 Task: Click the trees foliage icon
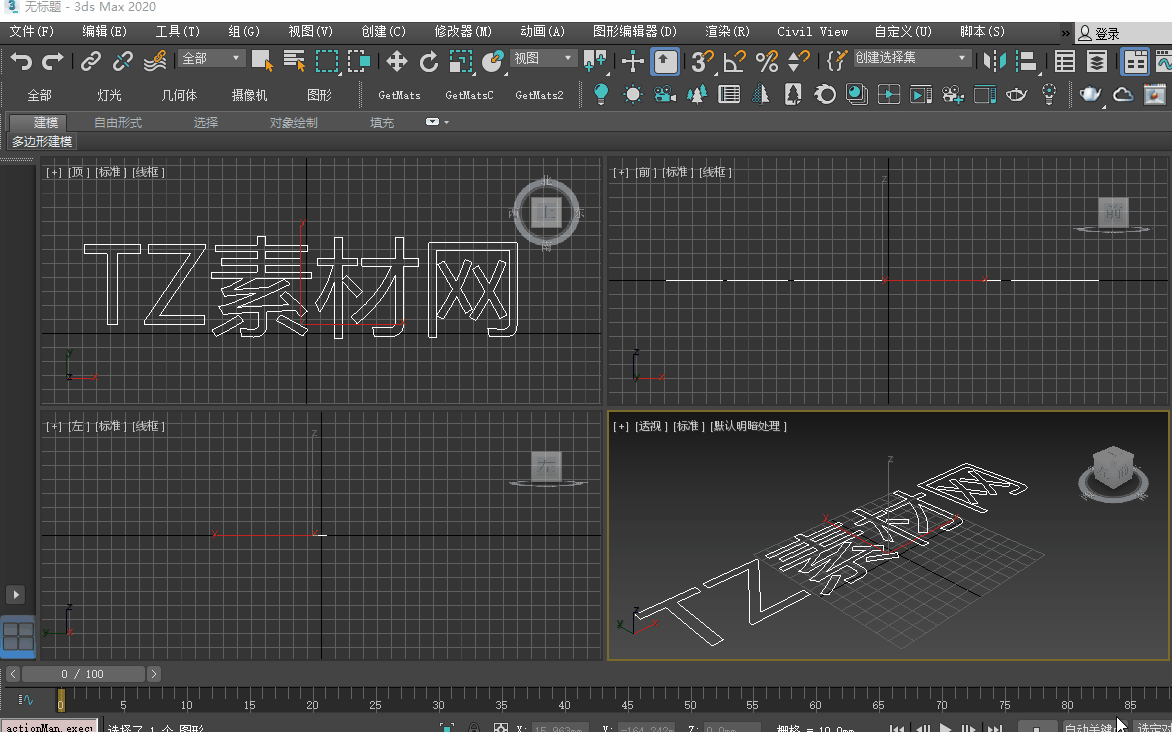tap(697, 94)
